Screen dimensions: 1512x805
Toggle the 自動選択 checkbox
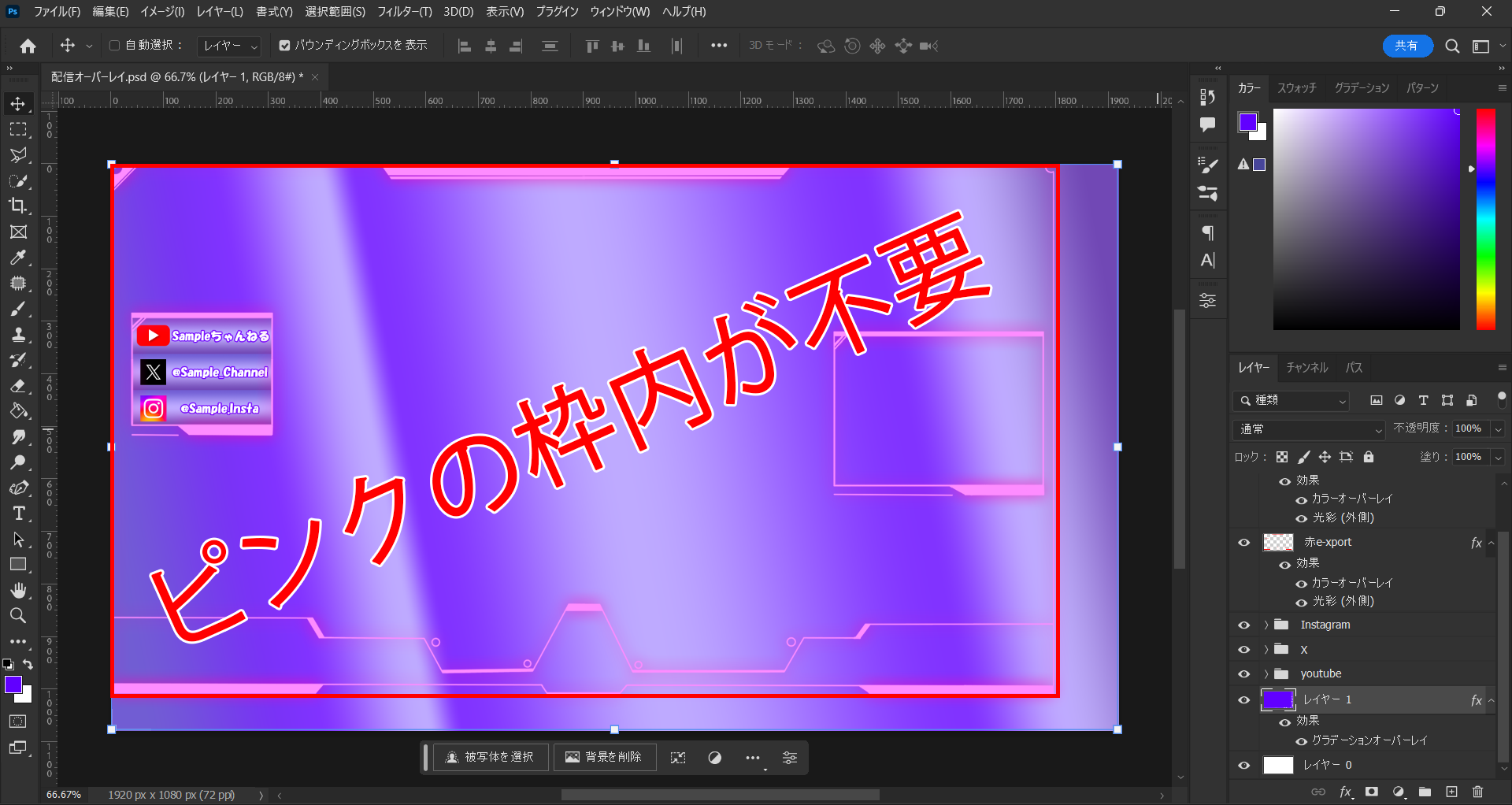tap(114, 46)
